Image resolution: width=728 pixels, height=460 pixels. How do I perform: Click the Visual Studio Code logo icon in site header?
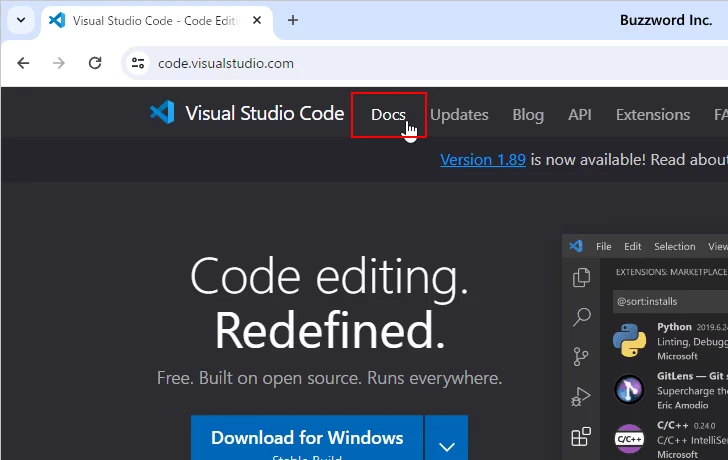click(162, 112)
